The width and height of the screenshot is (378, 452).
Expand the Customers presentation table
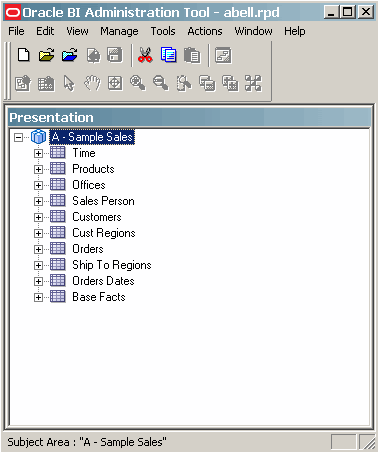(x=38, y=217)
